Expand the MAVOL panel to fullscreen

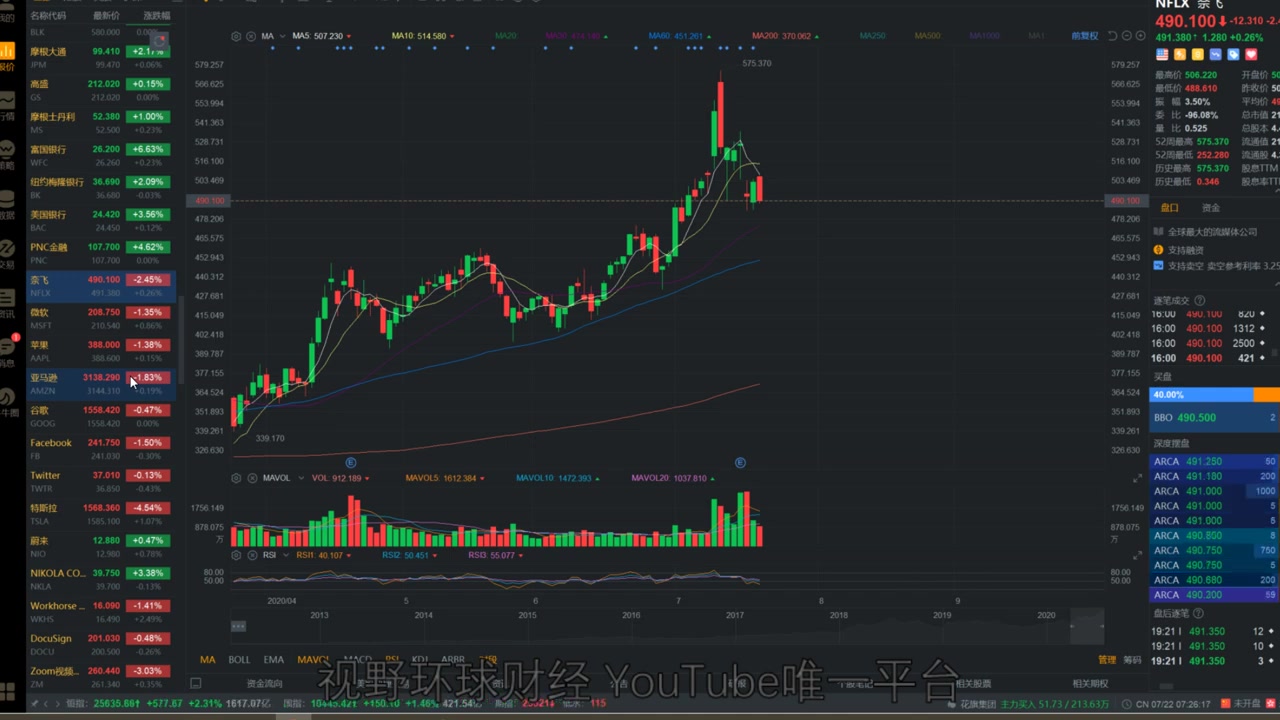(x=1137, y=479)
